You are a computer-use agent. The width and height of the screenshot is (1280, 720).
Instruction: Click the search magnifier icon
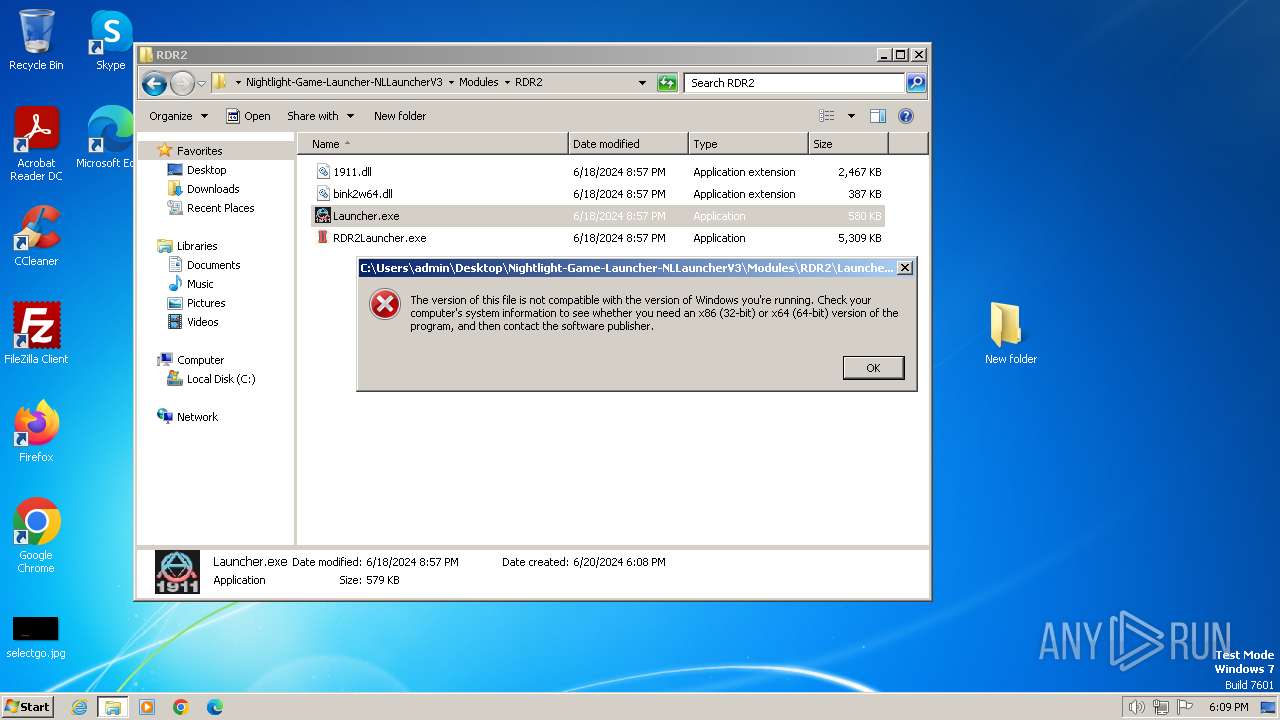coord(915,83)
